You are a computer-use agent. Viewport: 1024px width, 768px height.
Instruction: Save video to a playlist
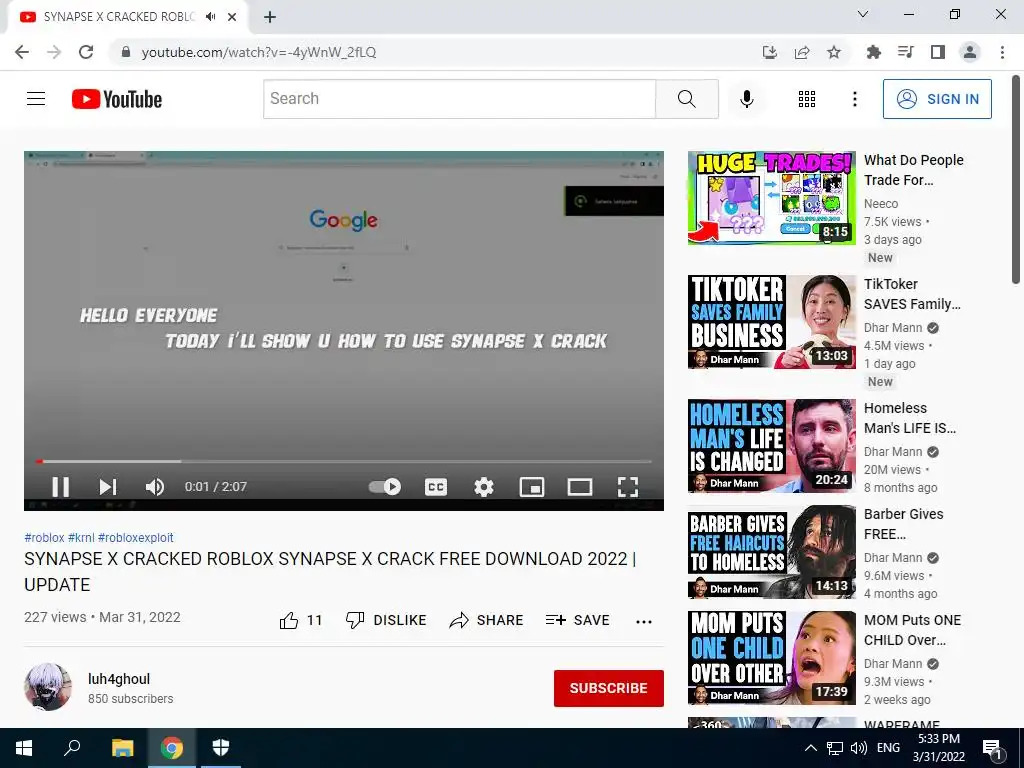(x=577, y=620)
